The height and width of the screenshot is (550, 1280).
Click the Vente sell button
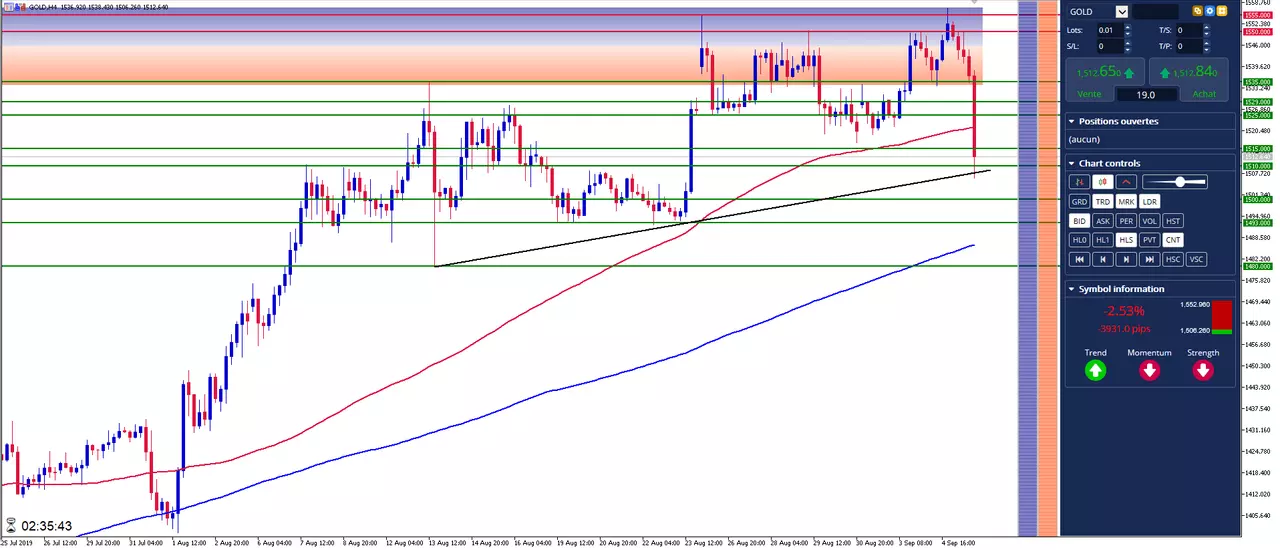coord(1104,78)
